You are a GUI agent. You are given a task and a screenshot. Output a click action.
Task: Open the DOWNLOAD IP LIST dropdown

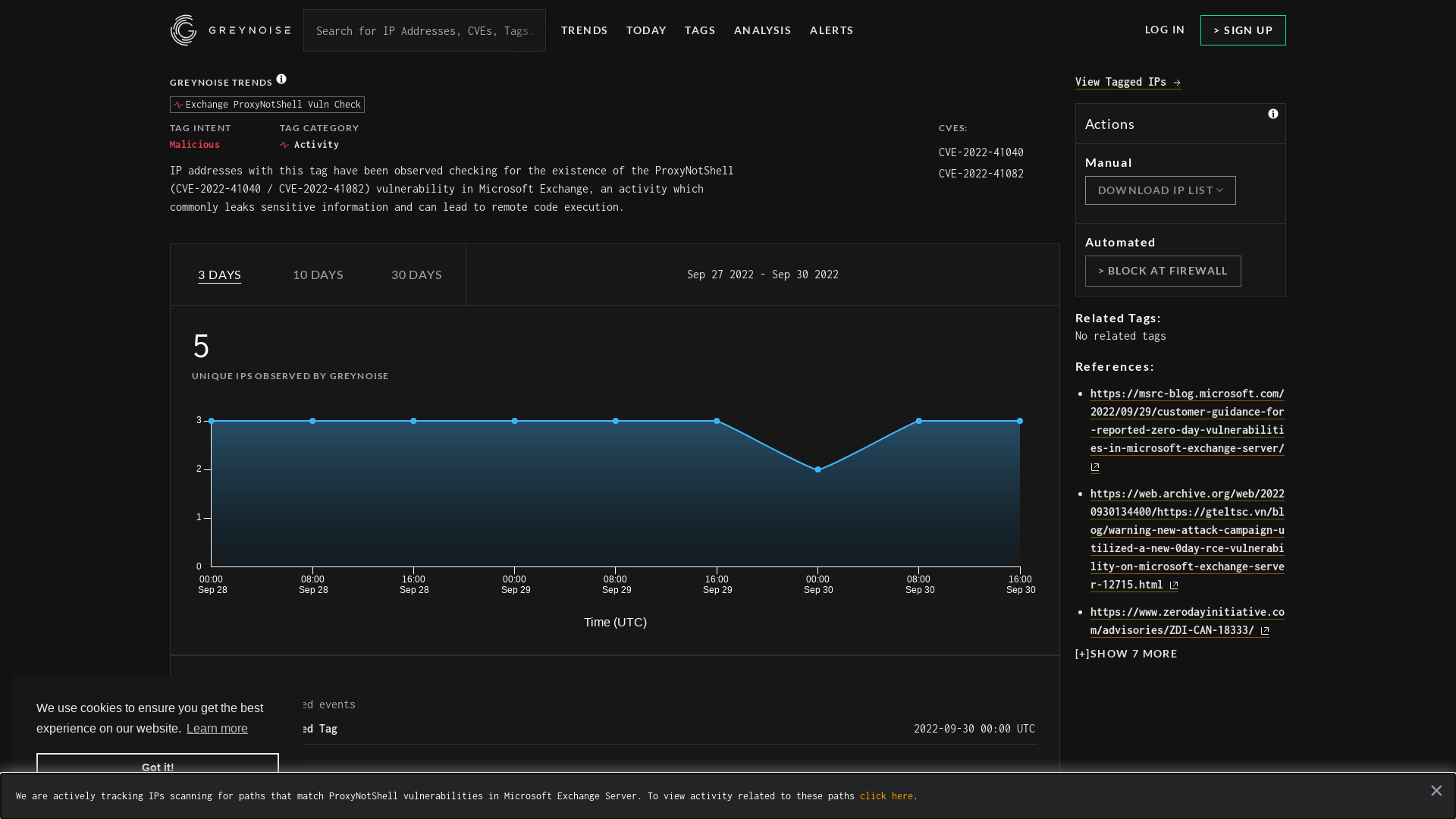pyautogui.click(x=1159, y=190)
